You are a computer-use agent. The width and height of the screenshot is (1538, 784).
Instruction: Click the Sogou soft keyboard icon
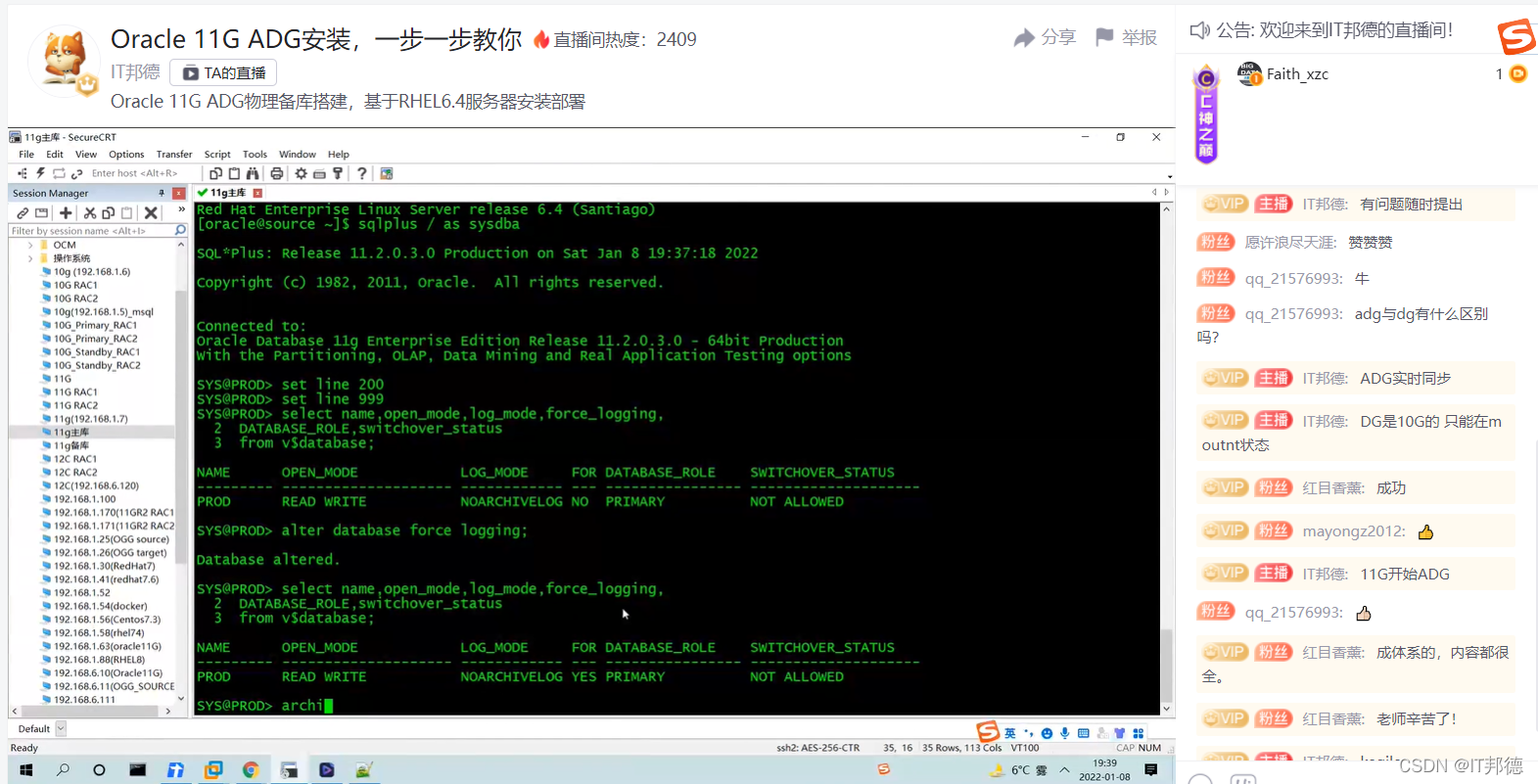1083,733
